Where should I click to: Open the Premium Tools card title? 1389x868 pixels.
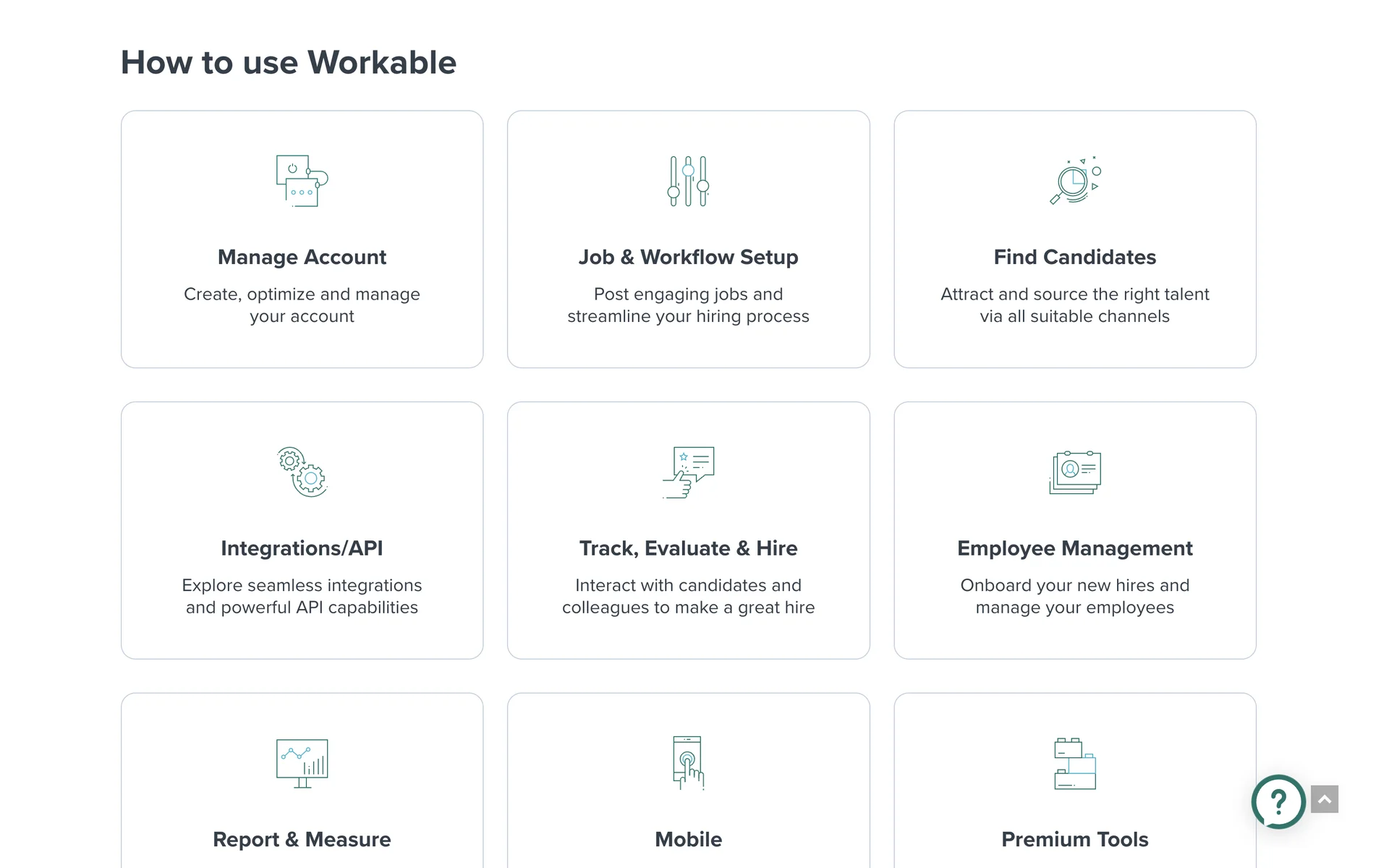tap(1074, 839)
